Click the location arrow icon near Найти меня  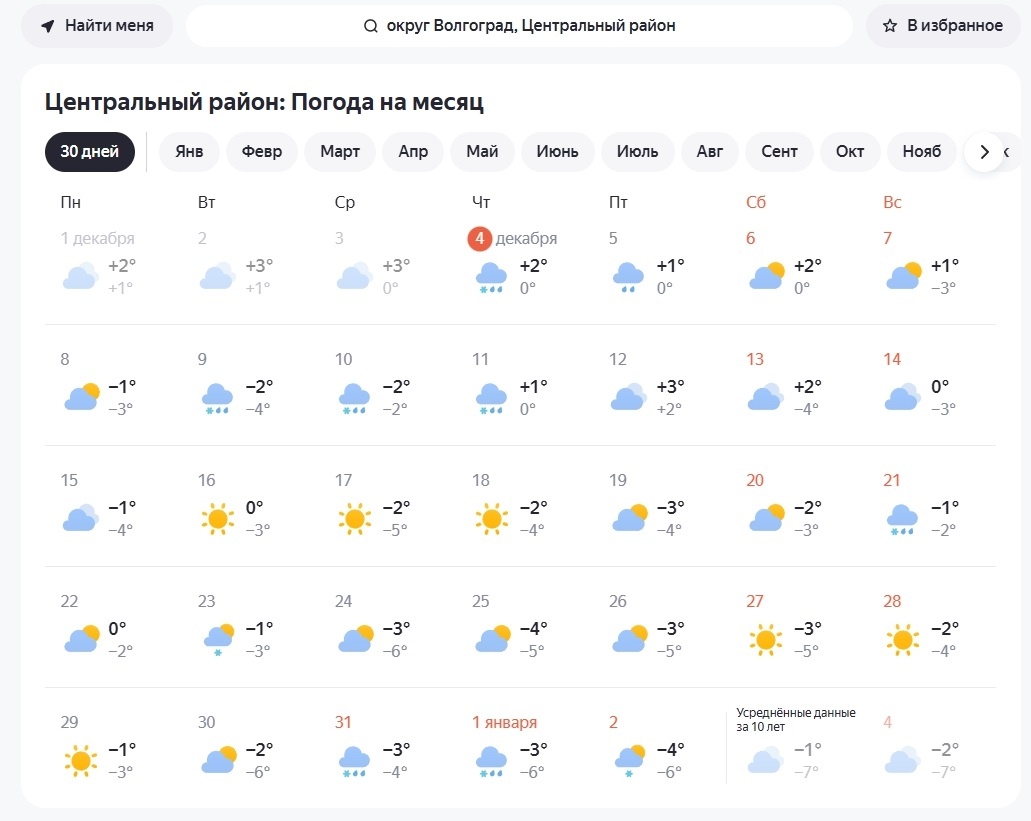pyautogui.click(x=47, y=25)
